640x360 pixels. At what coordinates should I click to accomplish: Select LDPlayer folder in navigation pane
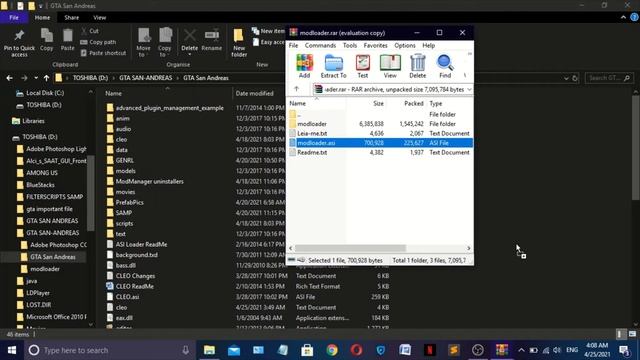pyautogui.click(x=38, y=293)
